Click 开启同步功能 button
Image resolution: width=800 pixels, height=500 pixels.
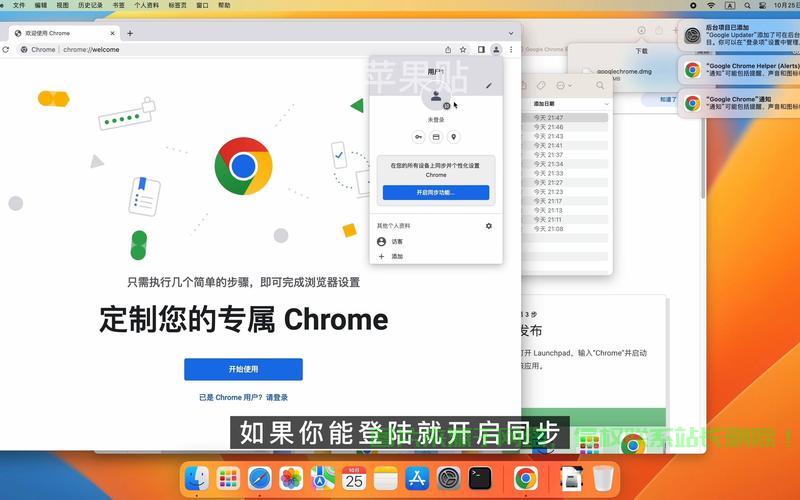(x=436, y=192)
